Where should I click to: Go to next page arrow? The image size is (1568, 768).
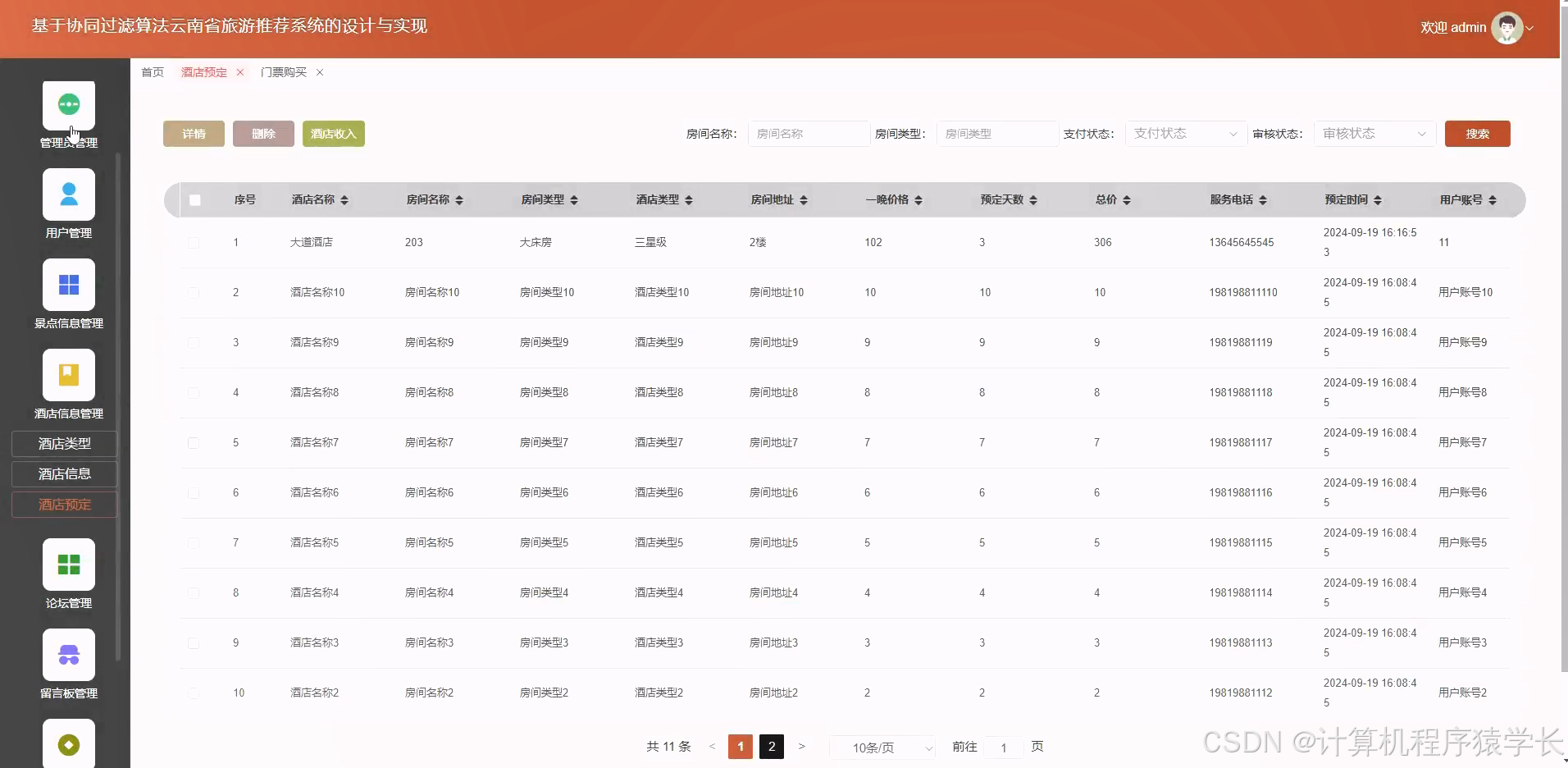point(801,747)
